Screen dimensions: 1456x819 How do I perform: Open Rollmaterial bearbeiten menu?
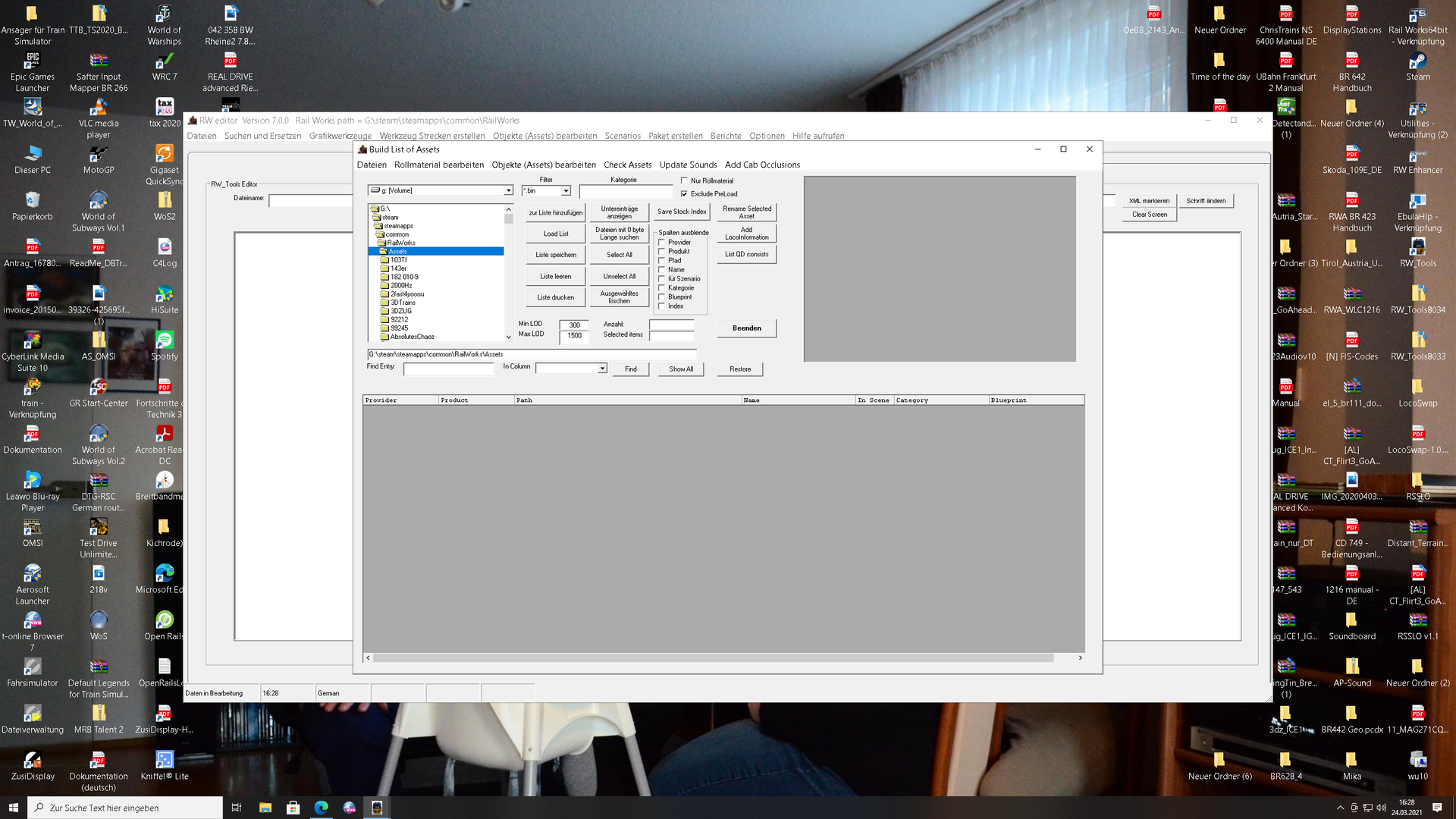pyautogui.click(x=438, y=165)
